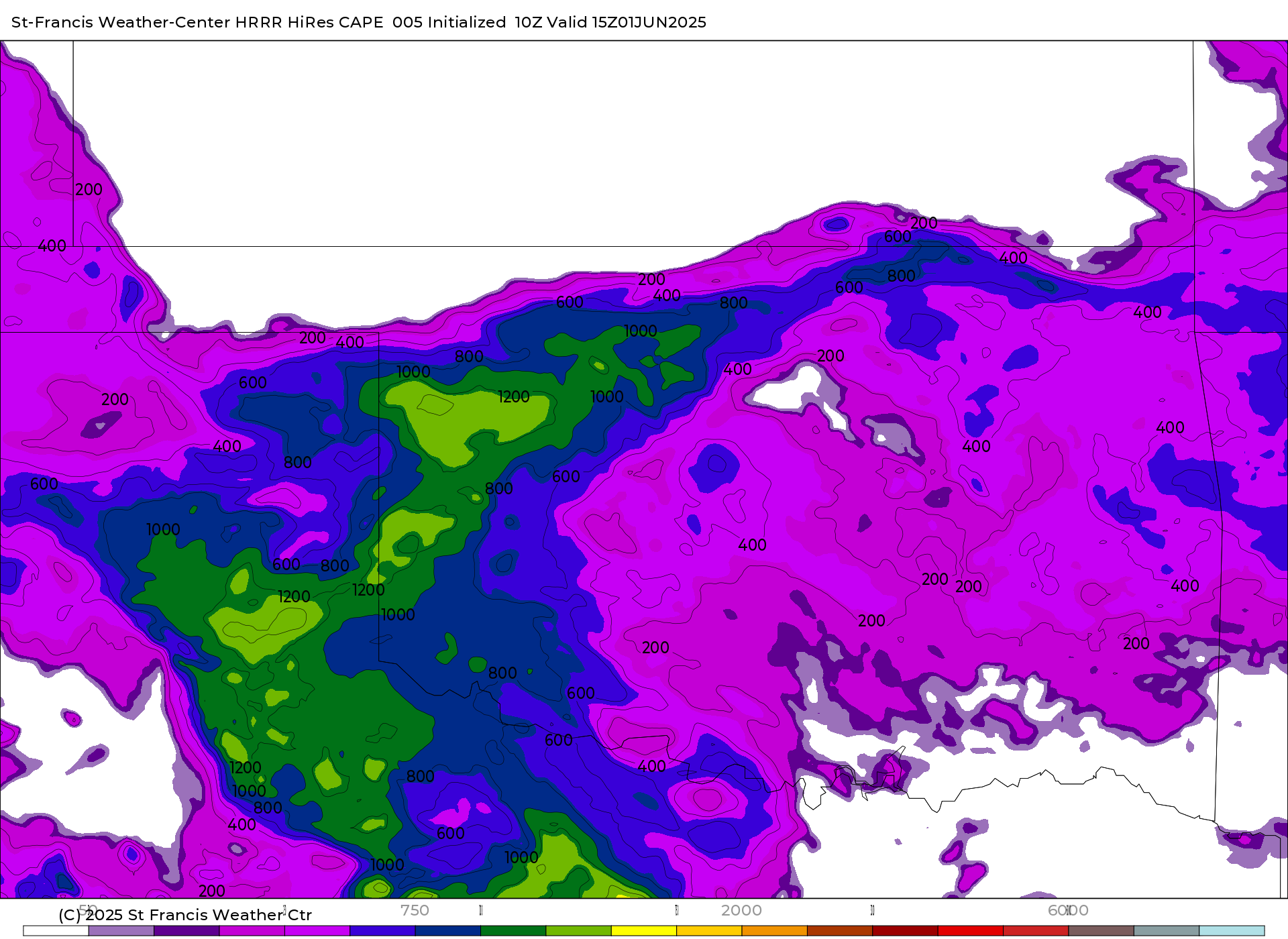
Task: Select the dark green legend swatch
Action: 513,931
